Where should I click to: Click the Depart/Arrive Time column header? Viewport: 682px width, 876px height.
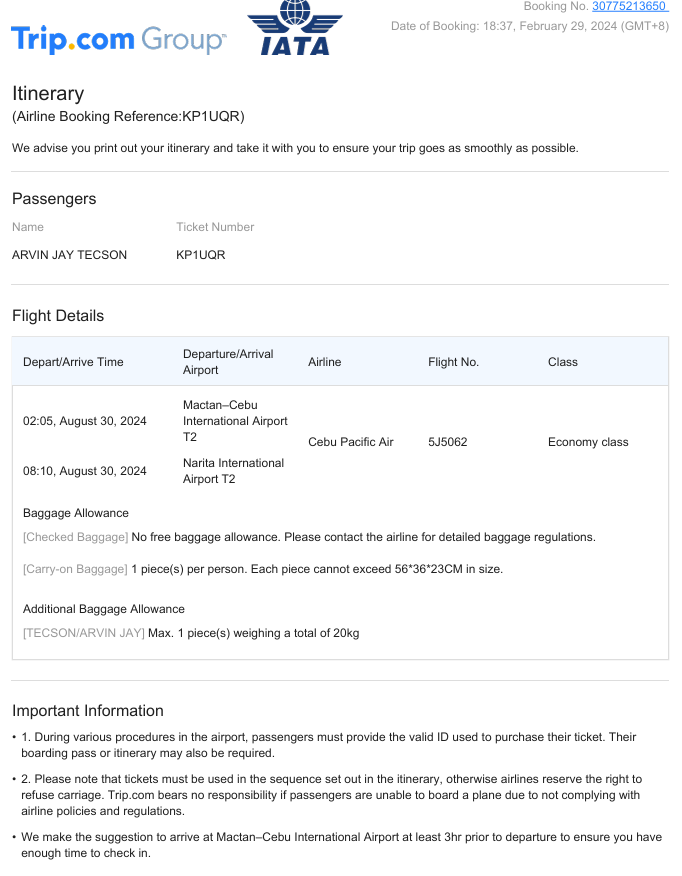click(73, 362)
